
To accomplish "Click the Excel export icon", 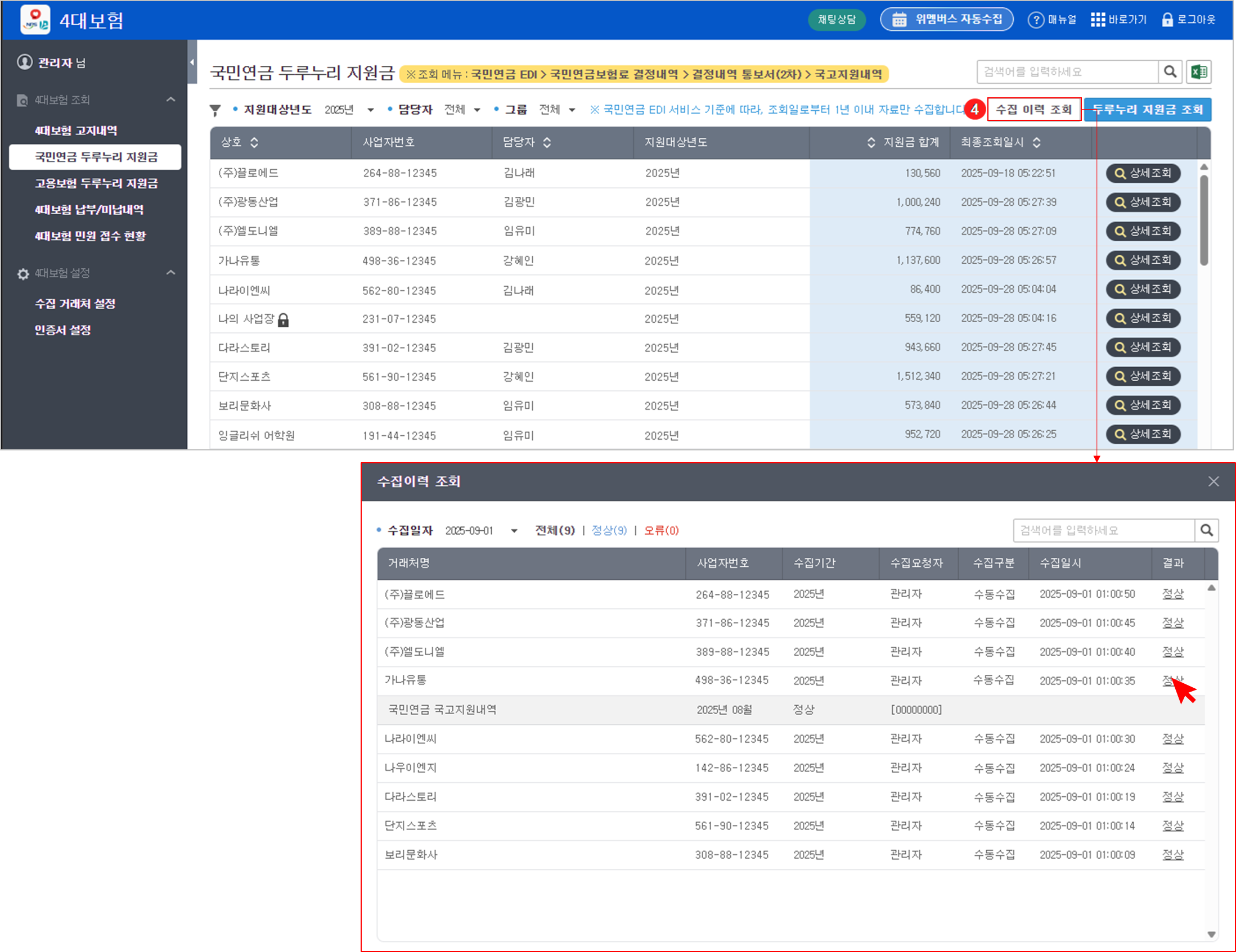I will point(1198,72).
